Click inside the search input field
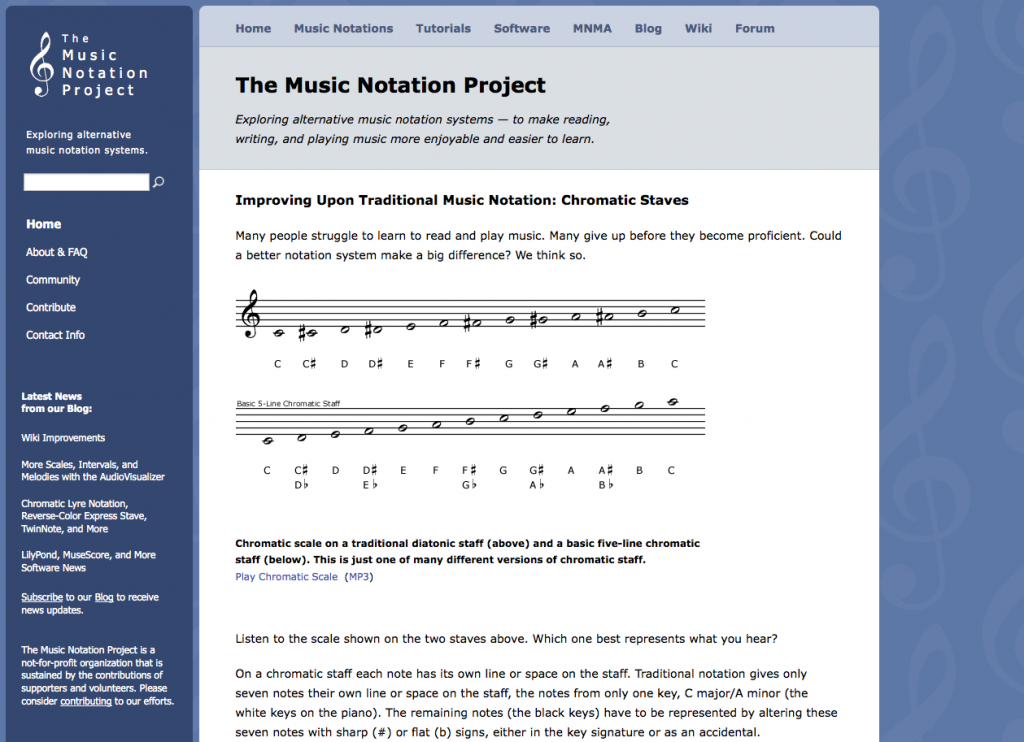The height and width of the screenshot is (742, 1024). pos(86,182)
